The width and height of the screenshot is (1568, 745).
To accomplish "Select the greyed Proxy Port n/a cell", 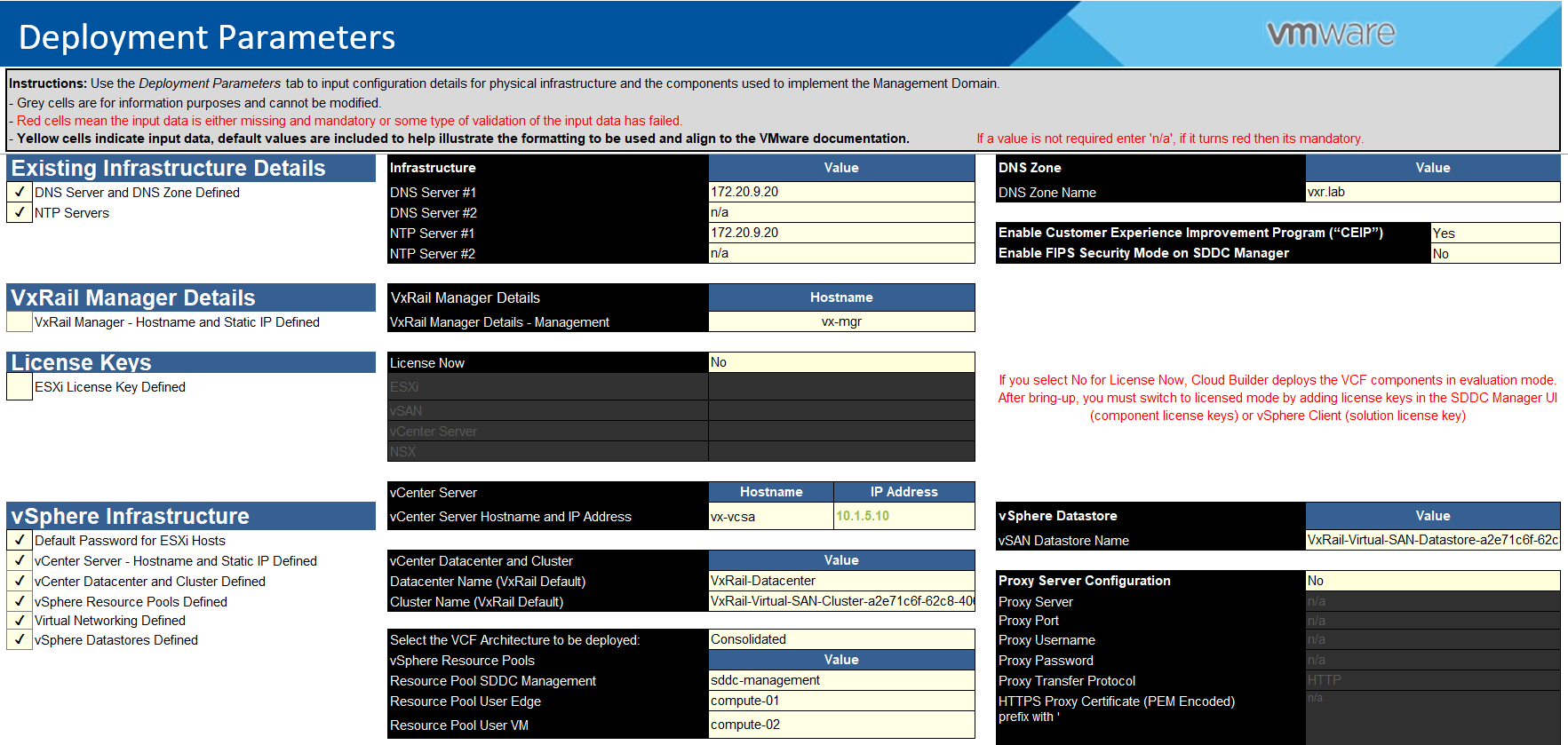I will 1433,621.
